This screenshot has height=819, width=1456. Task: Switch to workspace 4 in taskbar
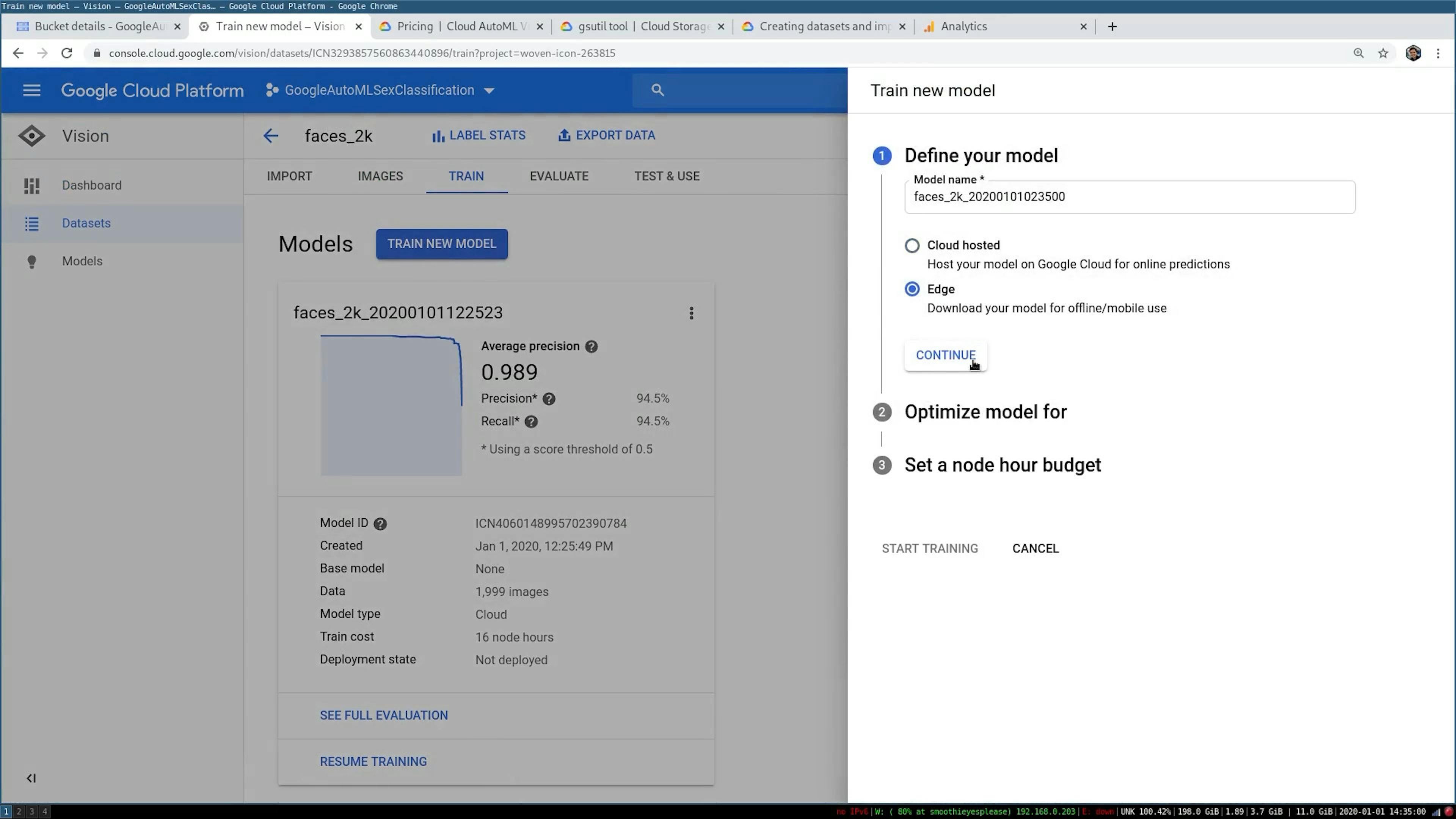[45, 812]
